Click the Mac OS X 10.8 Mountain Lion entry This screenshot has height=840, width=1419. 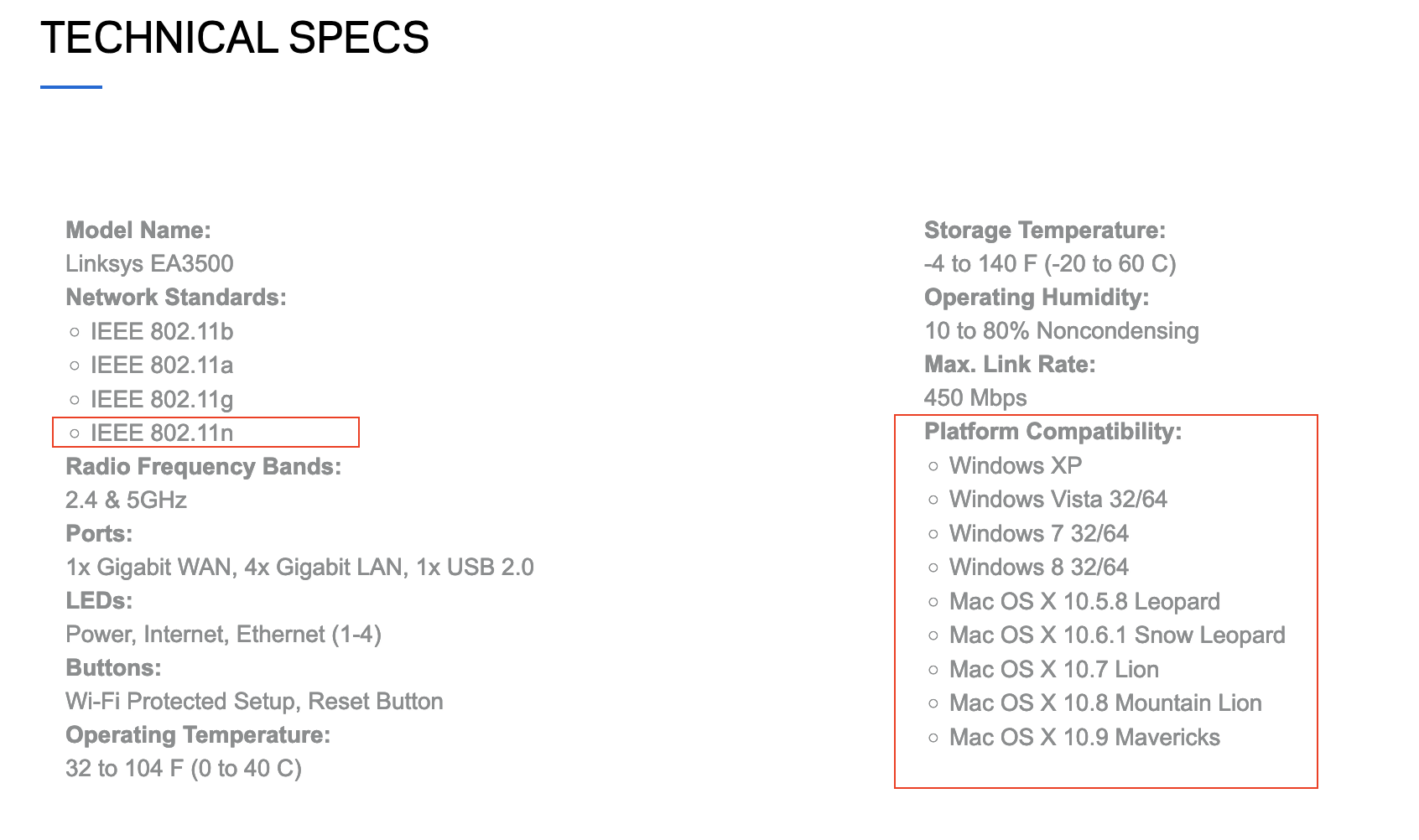click(1105, 703)
